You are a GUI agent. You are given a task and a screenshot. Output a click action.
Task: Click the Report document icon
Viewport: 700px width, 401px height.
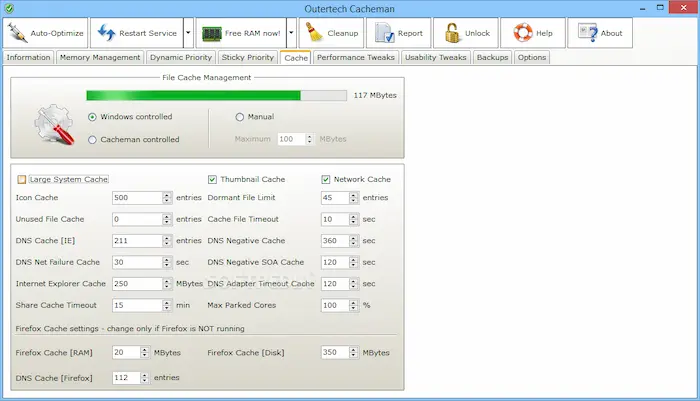click(x=384, y=33)
